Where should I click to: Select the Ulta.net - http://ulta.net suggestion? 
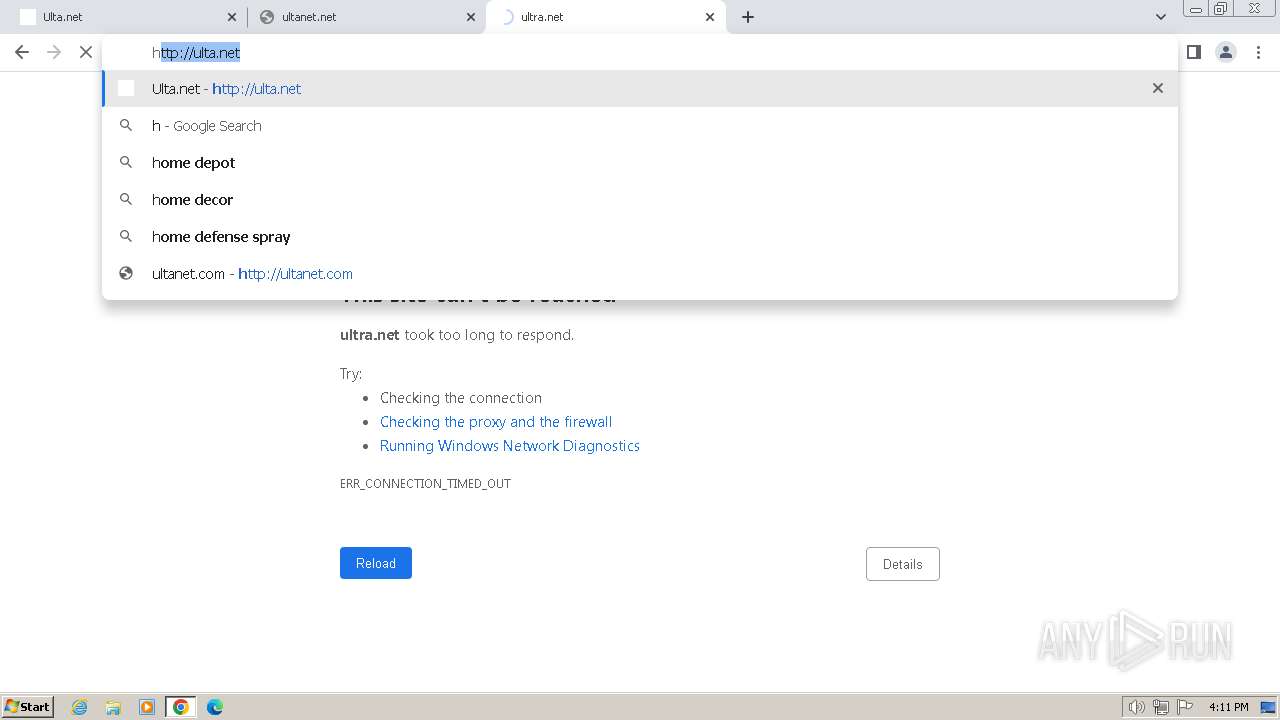[640, 88]
